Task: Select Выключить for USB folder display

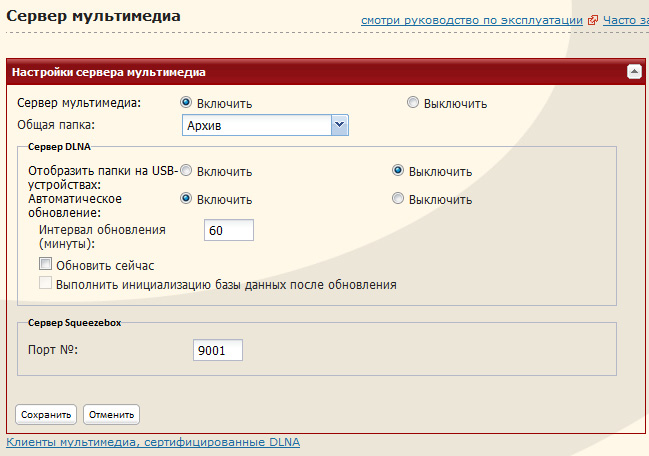Action: click(399, 171)
